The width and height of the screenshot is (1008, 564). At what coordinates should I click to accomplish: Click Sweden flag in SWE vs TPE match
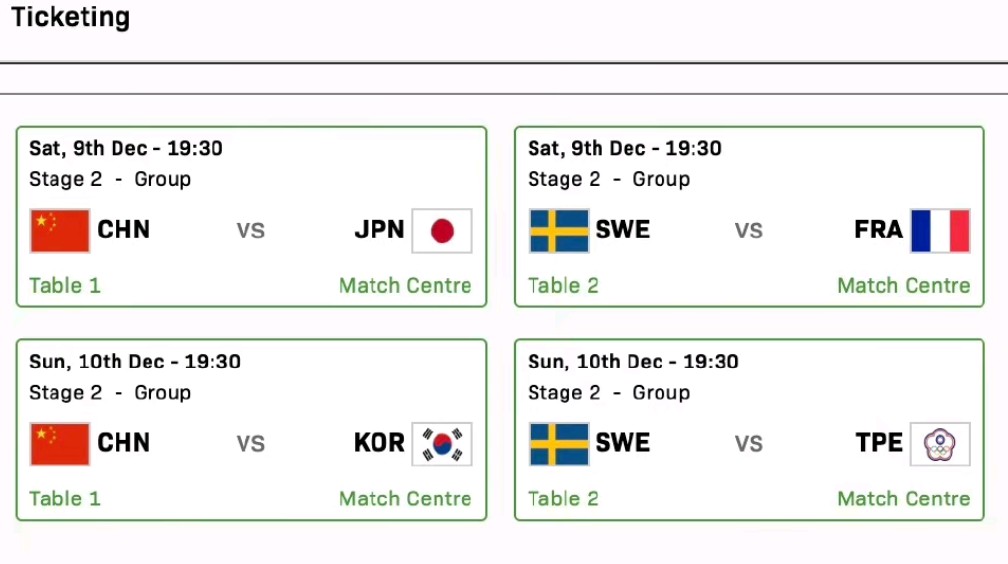(x=559, y=444)
